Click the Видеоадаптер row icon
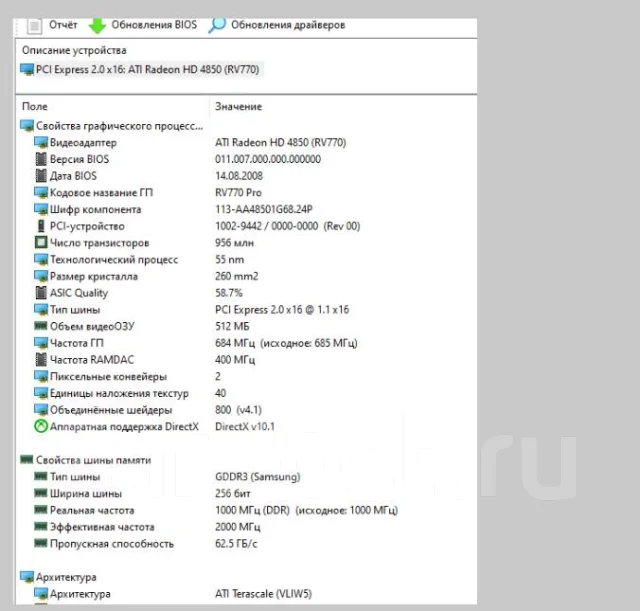Viewport: 640px width, 611px height. click(x=41, y=142)
